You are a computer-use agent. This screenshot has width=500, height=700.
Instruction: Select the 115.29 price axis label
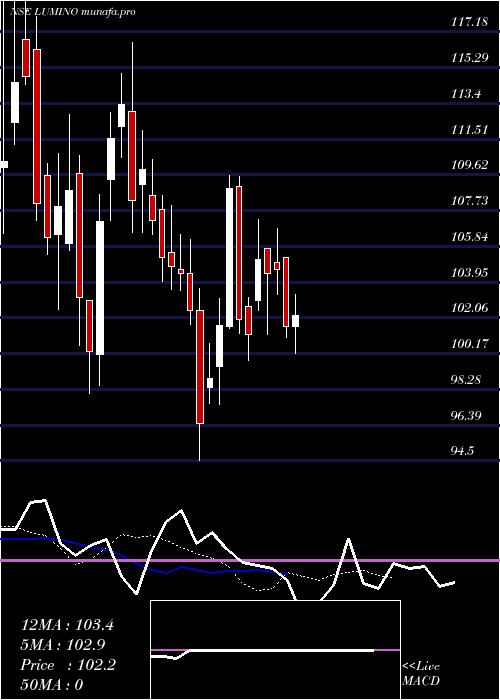tap(469, 57)
